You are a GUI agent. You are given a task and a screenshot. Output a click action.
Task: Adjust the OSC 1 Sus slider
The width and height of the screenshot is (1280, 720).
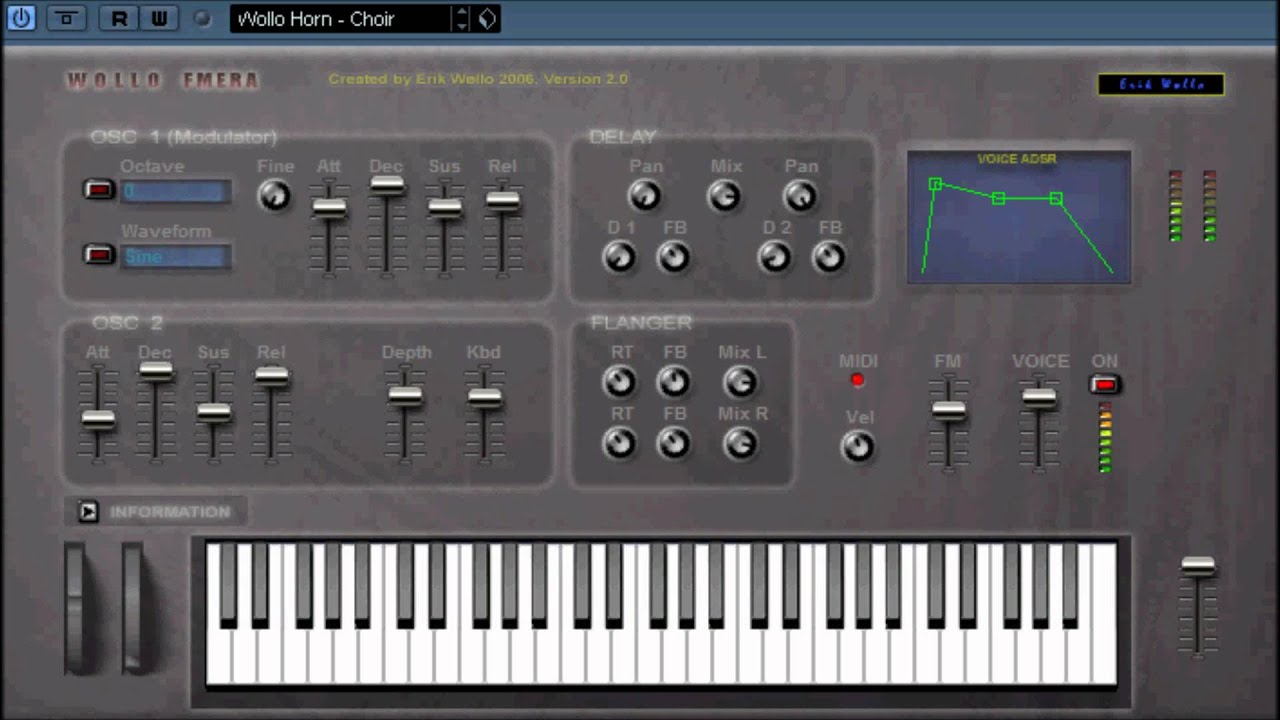coord(445,208)
